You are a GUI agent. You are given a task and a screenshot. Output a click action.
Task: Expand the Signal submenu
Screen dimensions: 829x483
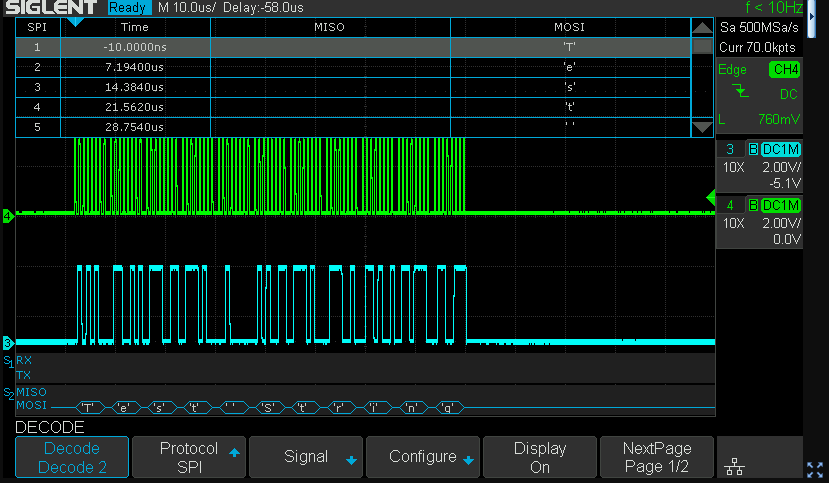(306, 457)
